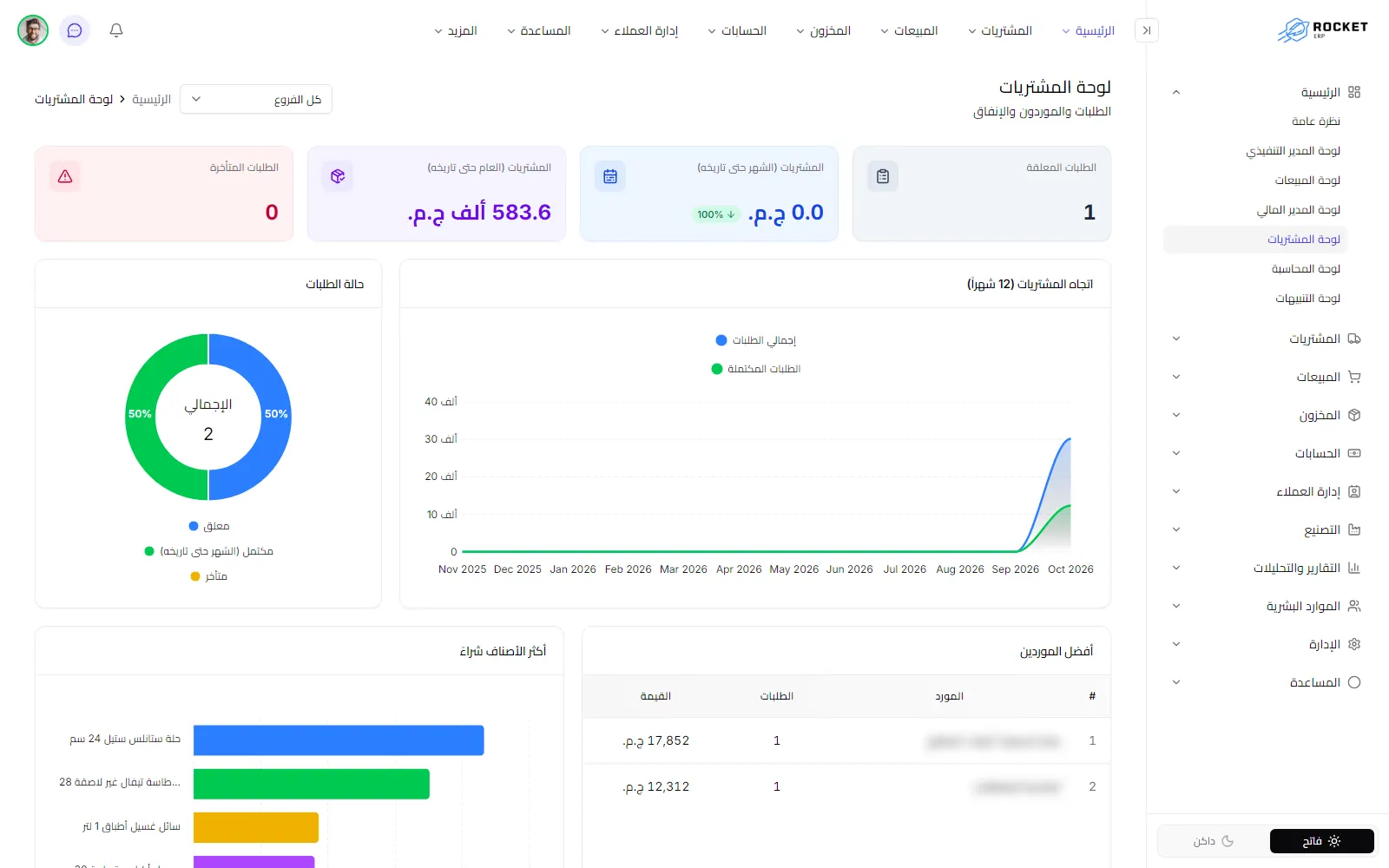Expand the المشتريات sidebar section

[x=1176, y=339]
